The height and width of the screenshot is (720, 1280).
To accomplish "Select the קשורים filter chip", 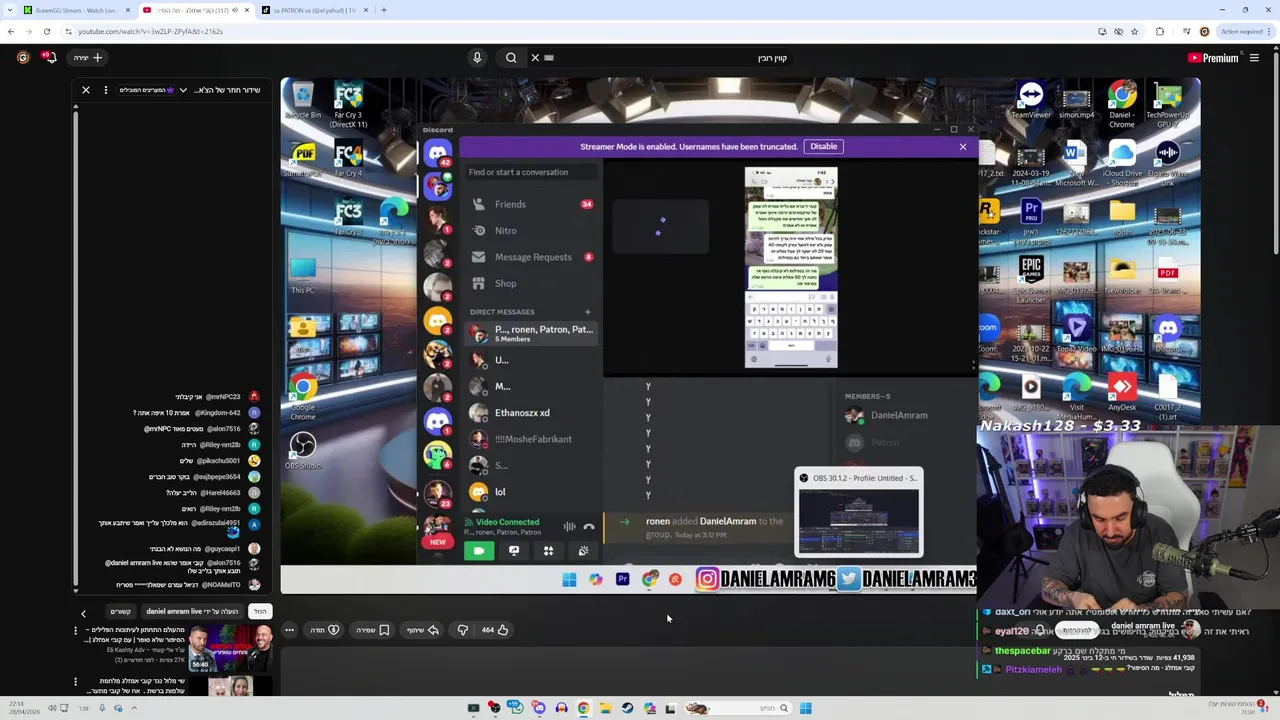I will point(121,611).
